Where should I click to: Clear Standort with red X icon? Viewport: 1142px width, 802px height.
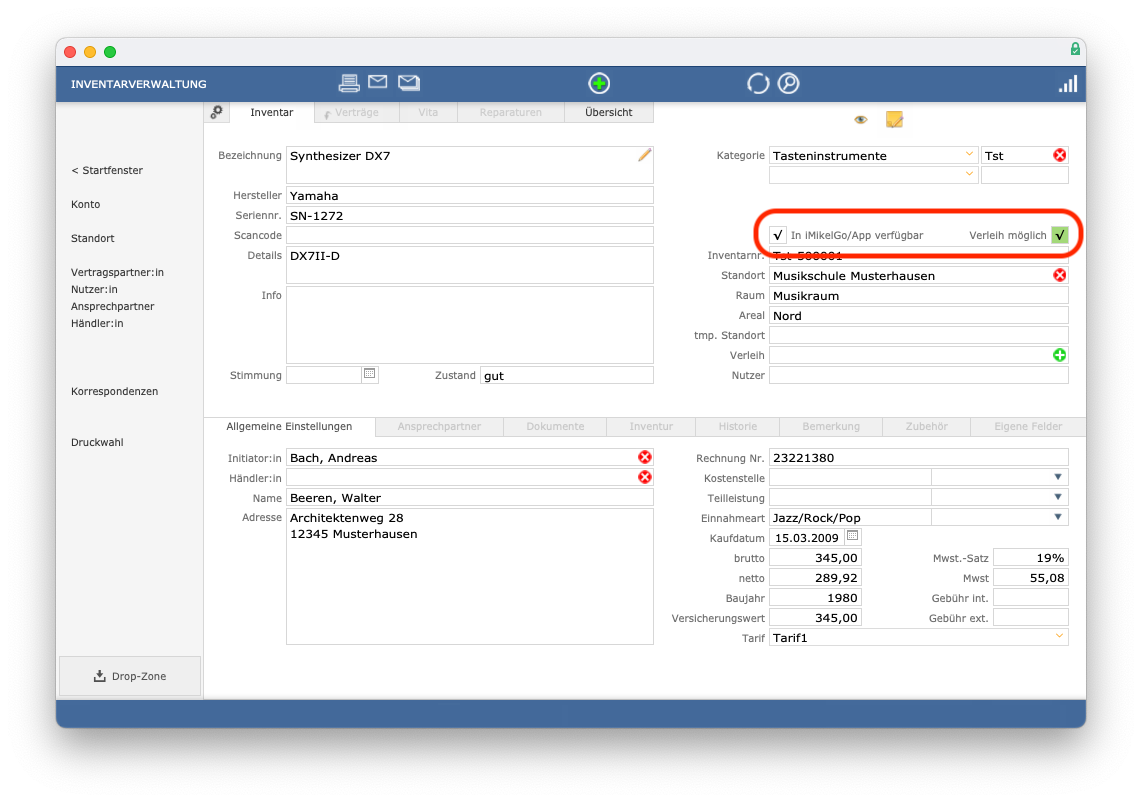[x=1060, y=275]
